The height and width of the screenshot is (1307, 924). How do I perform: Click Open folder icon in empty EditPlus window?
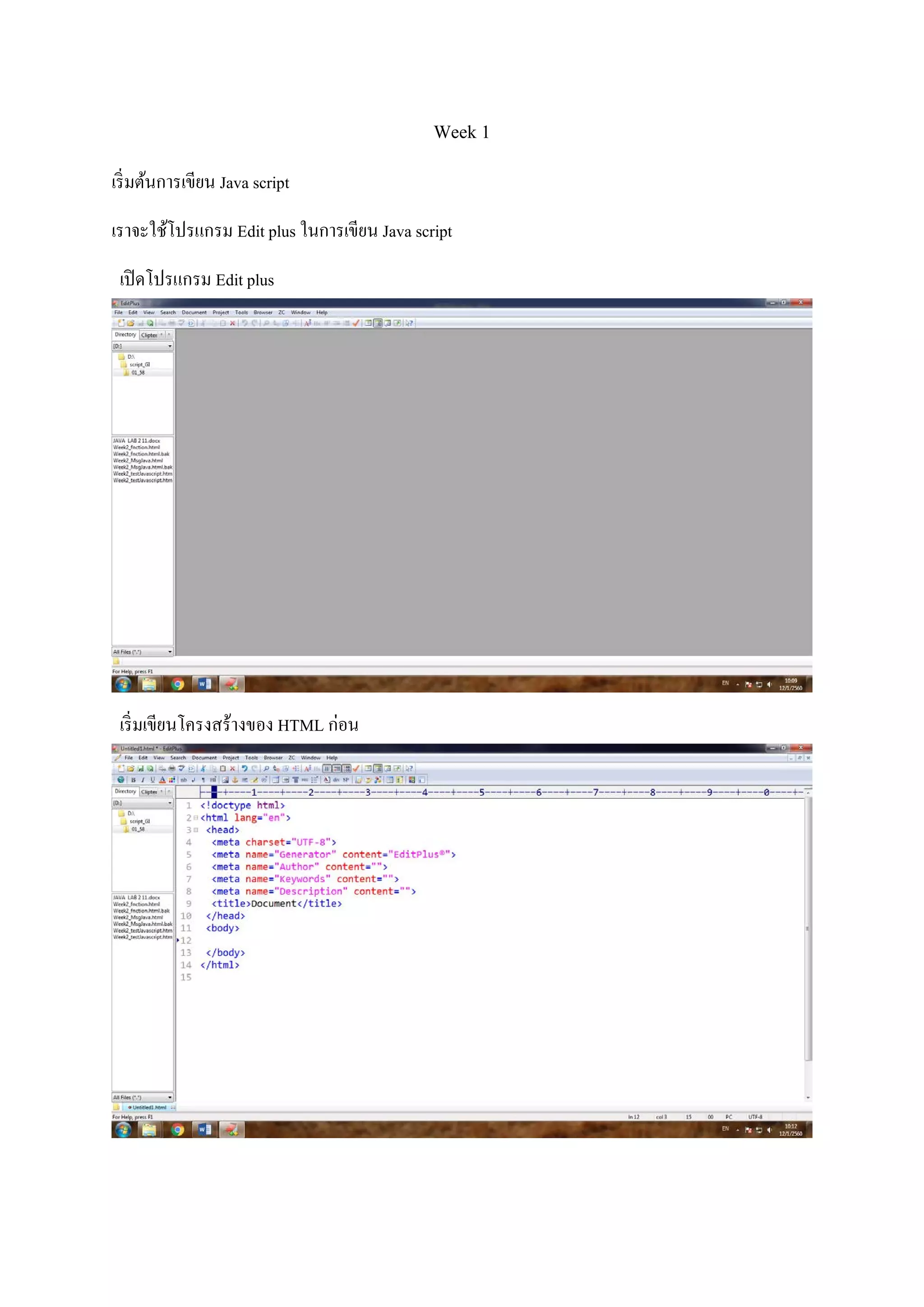[131, 323]
